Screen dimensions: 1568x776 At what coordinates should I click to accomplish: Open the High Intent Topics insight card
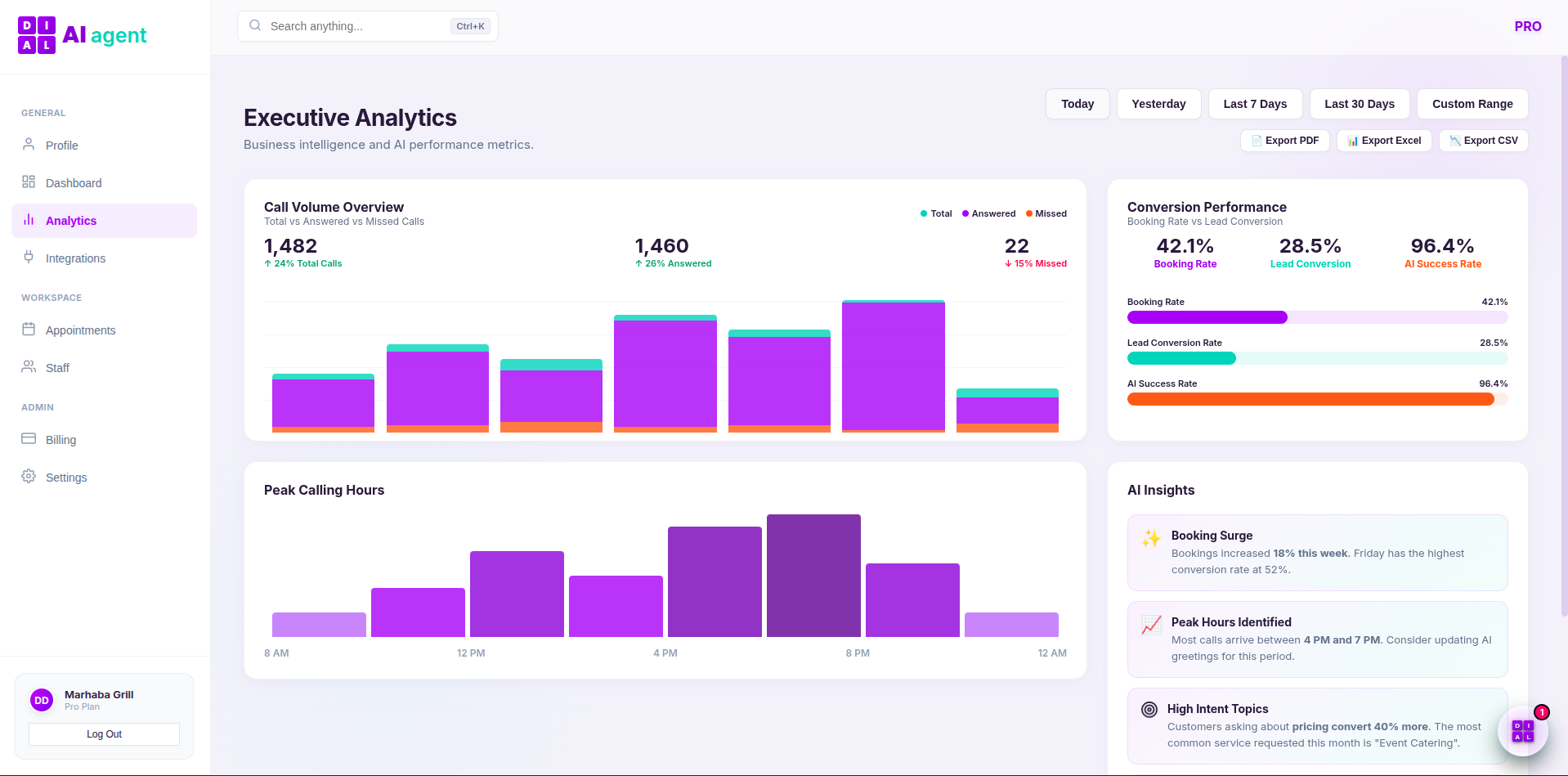pyautogui.click(x=1318, y=726)
